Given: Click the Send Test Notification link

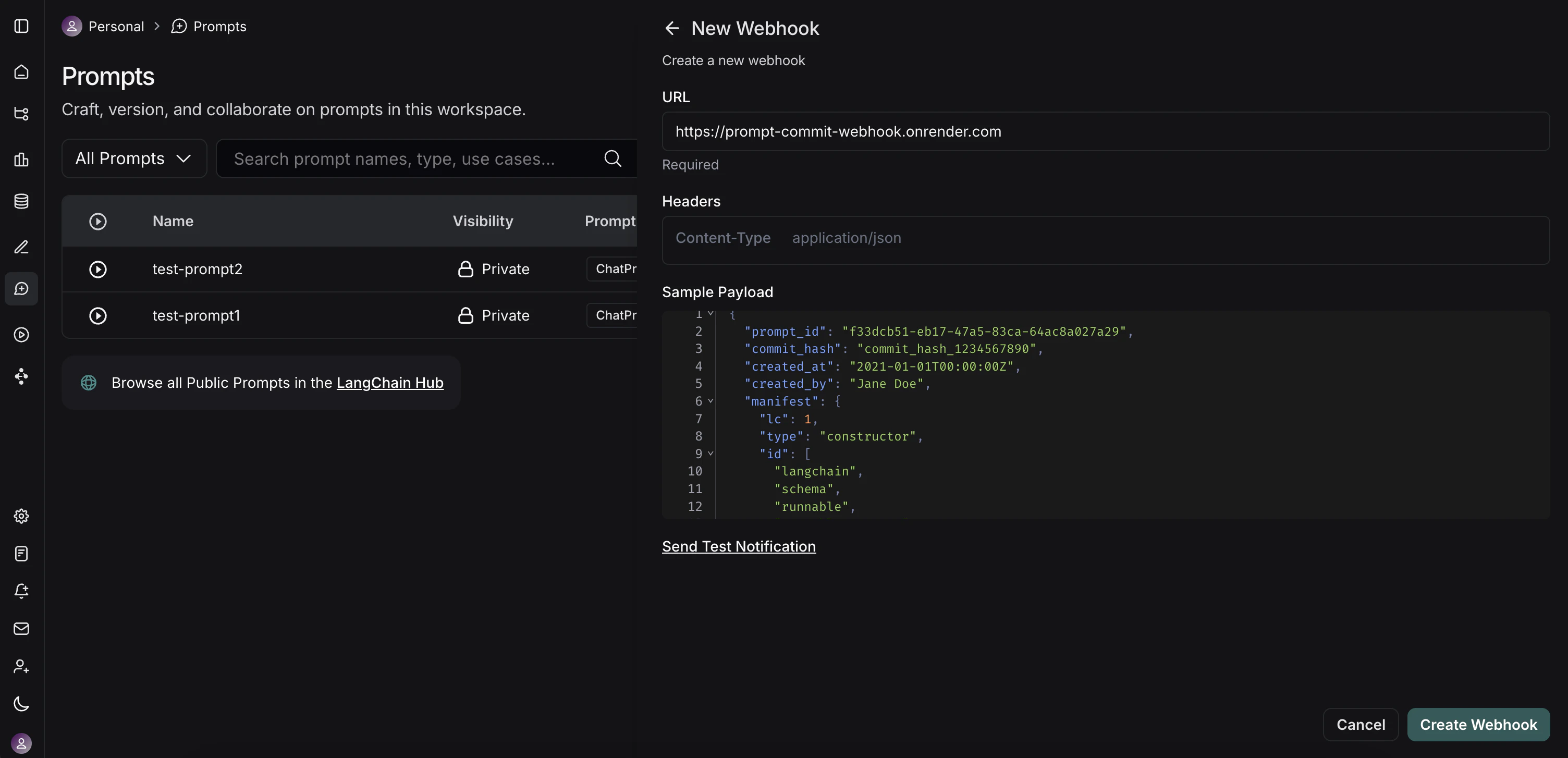Looking at the screenshot, I should click(x=738, y=546).
